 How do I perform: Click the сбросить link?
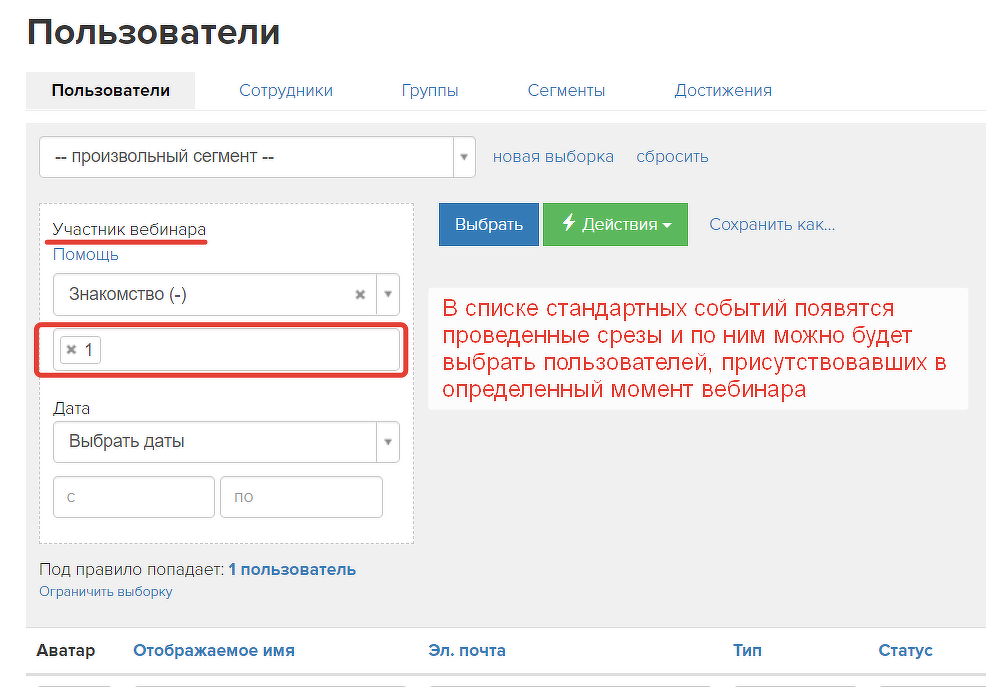click(x=672, y=157)
